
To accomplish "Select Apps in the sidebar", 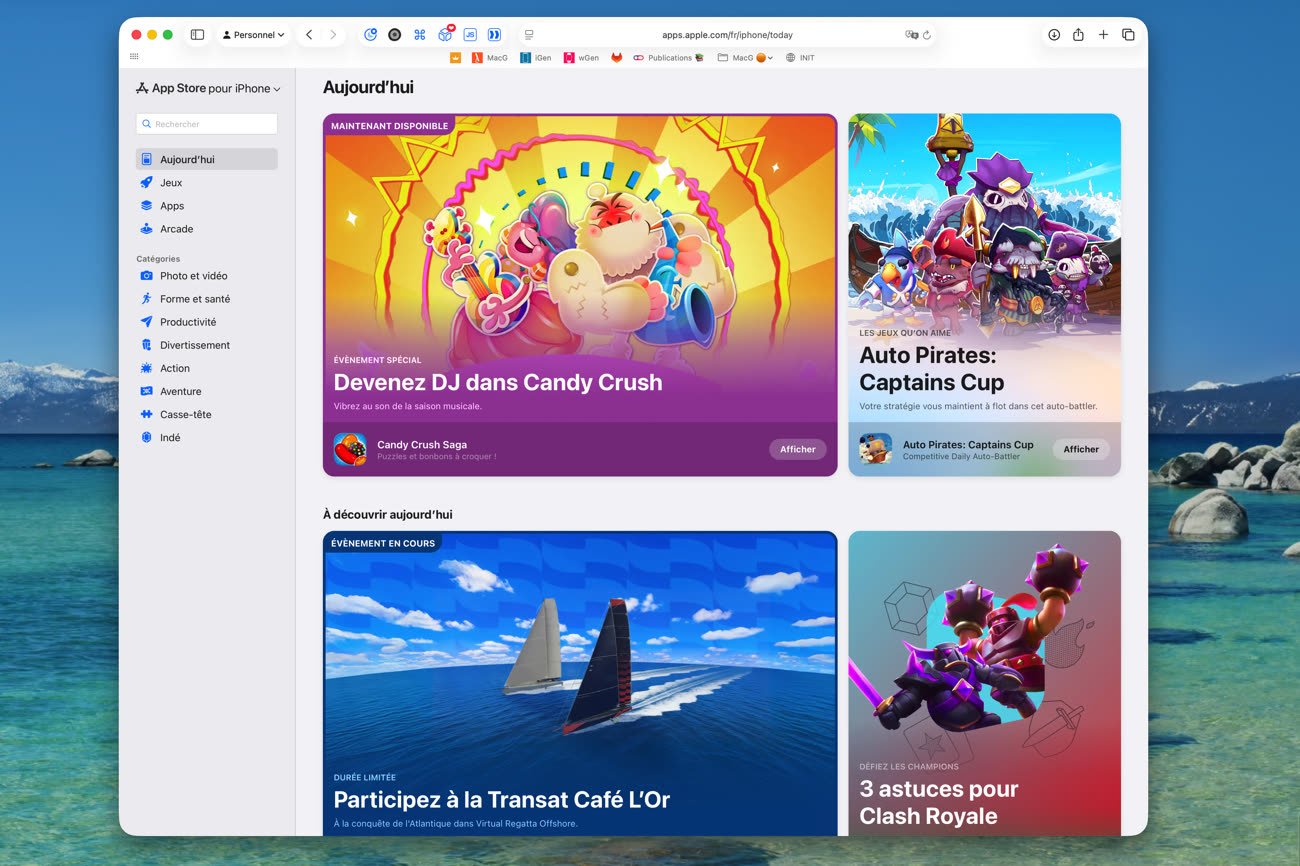I will click(172, 206).
